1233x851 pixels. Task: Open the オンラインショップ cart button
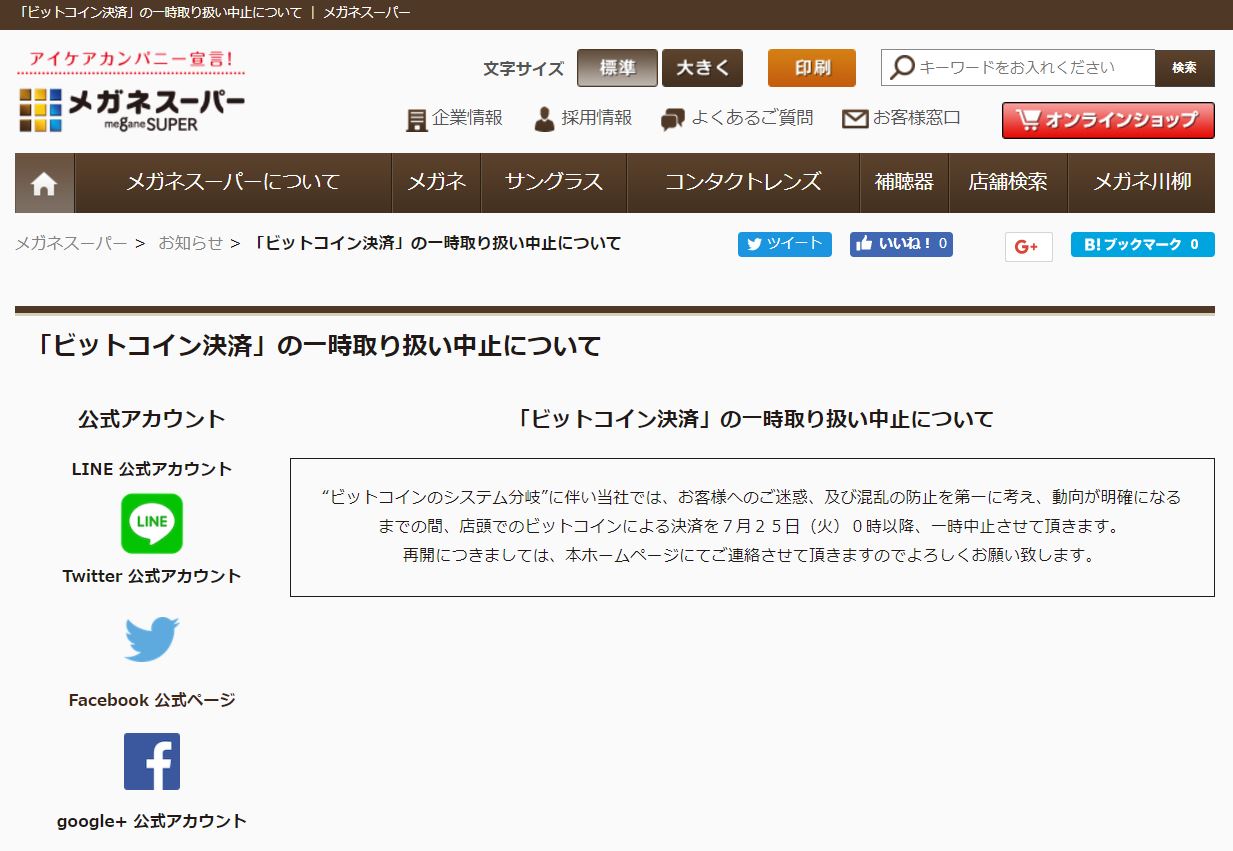(1107, 119)
